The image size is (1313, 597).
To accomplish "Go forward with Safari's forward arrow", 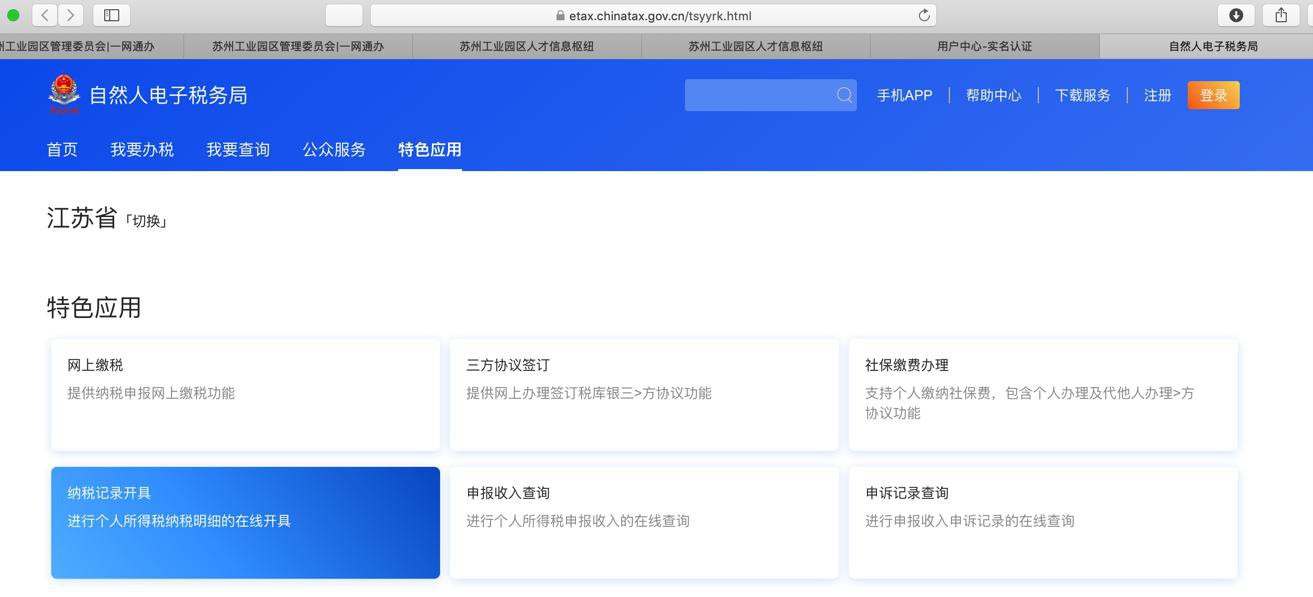I will 71,15.
